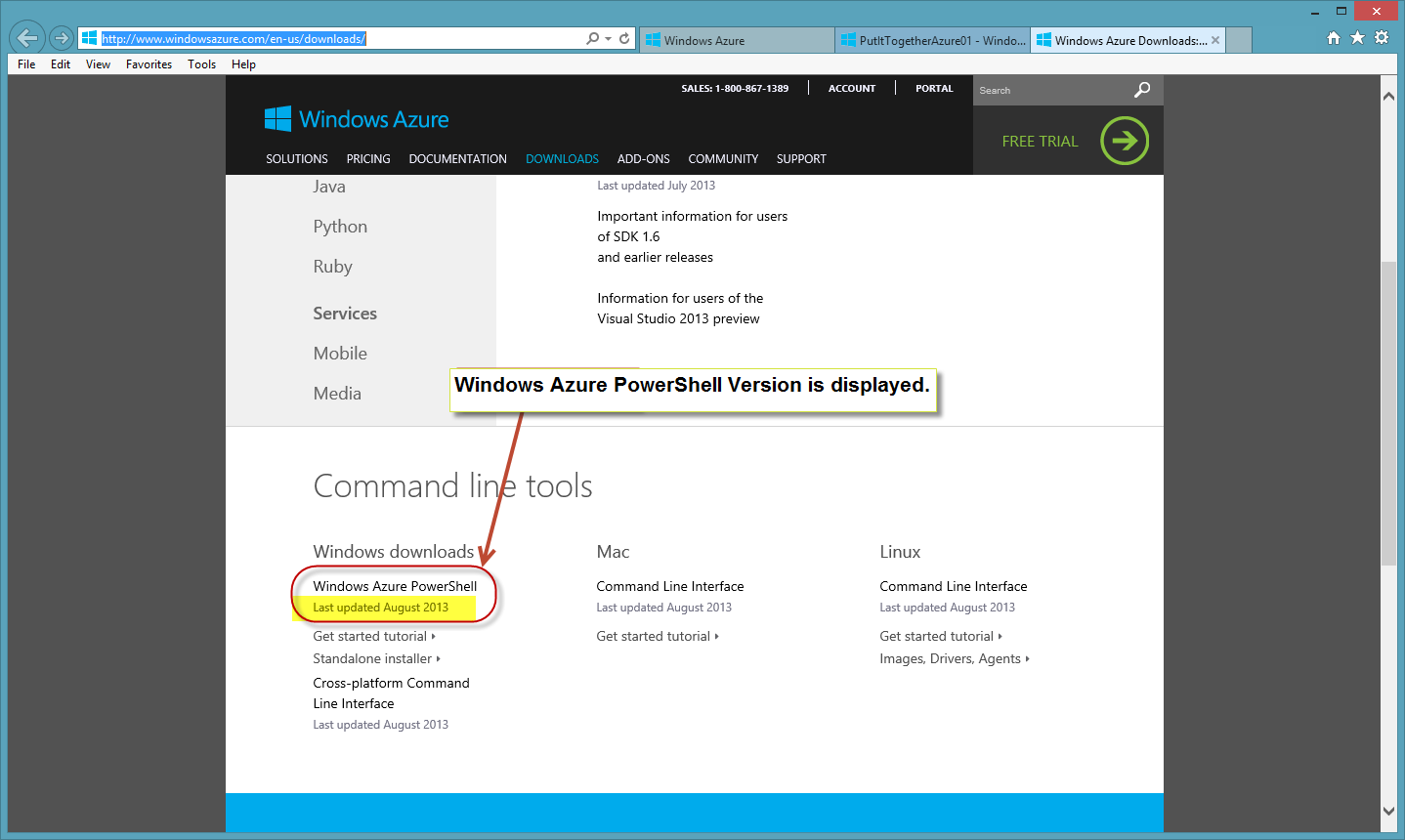The image size is (1405, 840).
Task: Go to ADD-ONS in the nav bar
Action: click(644, 159)
